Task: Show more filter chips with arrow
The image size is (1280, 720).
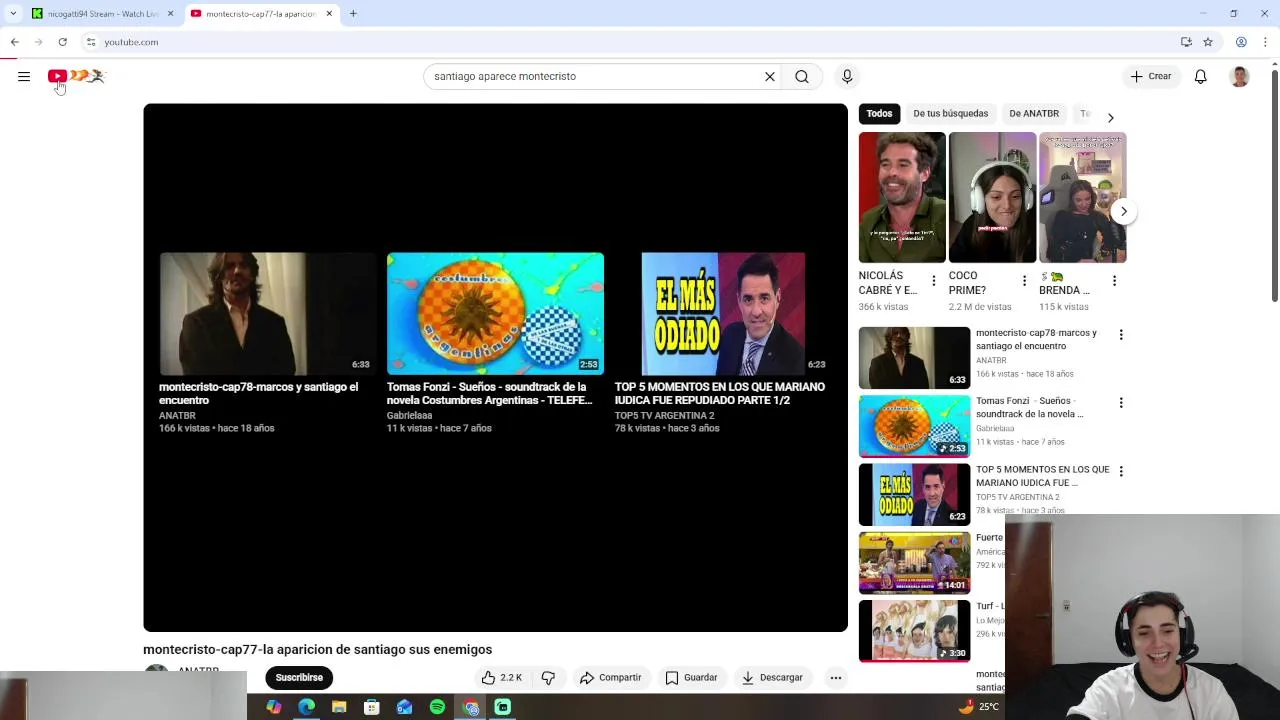Action: click(1110, 117)
